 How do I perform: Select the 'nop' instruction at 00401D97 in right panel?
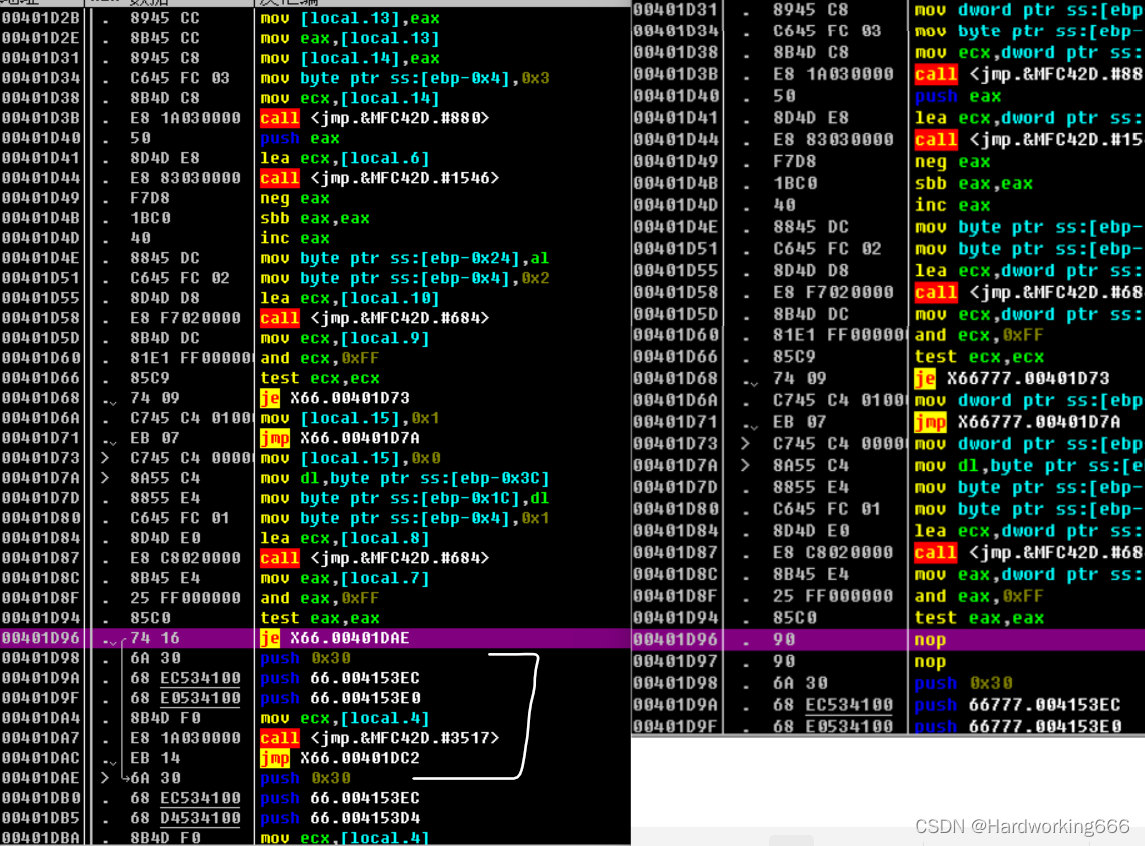click(x=930, y=662)
